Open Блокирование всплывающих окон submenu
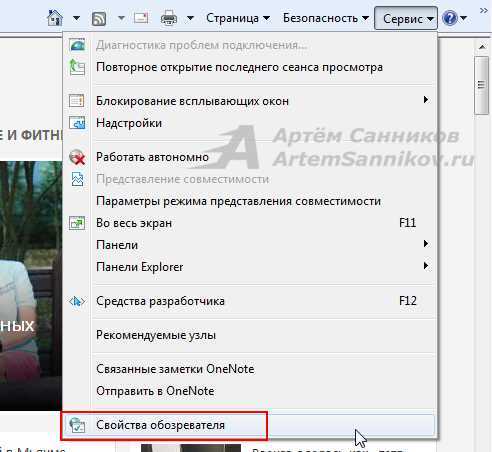The height and width of the screenshot is (452, 492). (250, 101)
